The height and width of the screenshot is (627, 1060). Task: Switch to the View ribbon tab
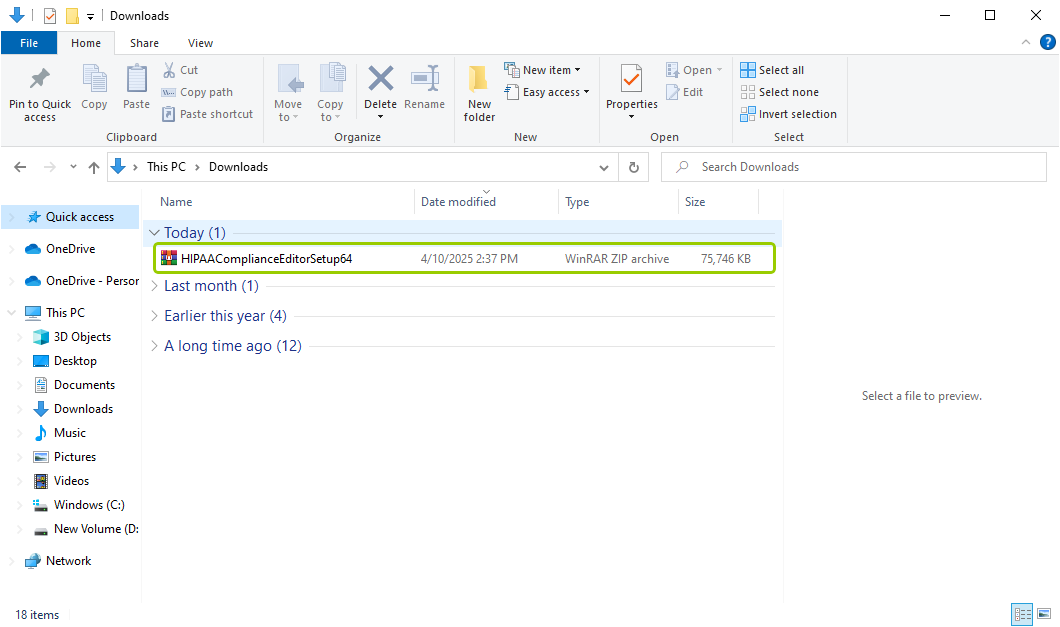tap(200, 43)
